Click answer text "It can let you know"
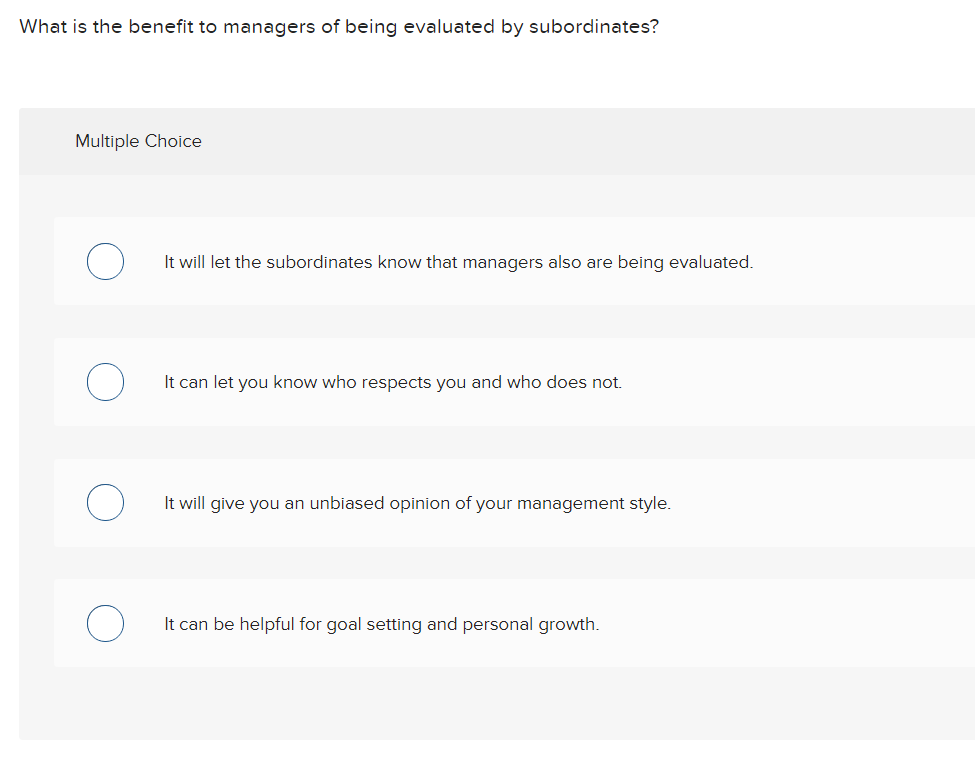975x776 pixels. coord(230,382)
